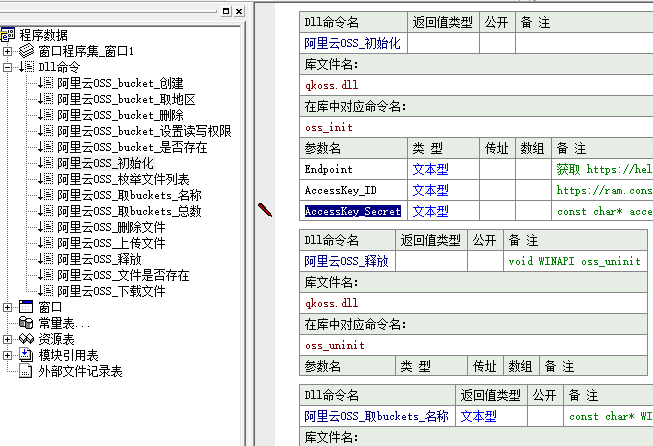Click the 资源表 icon
The image size is (653, 446).
tap(26, 339)
